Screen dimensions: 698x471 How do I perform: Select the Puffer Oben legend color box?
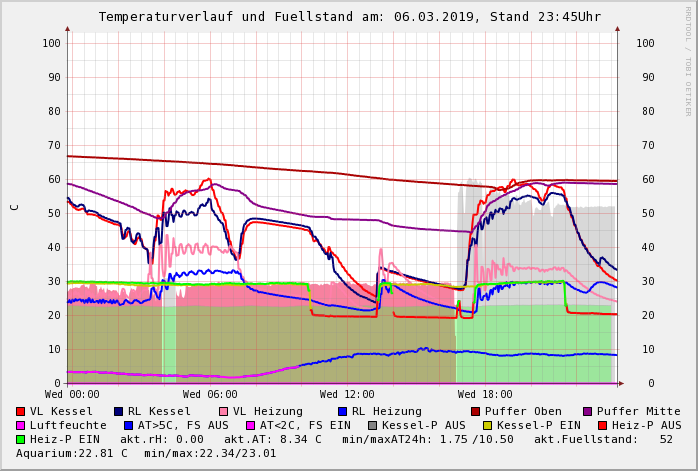475,411
